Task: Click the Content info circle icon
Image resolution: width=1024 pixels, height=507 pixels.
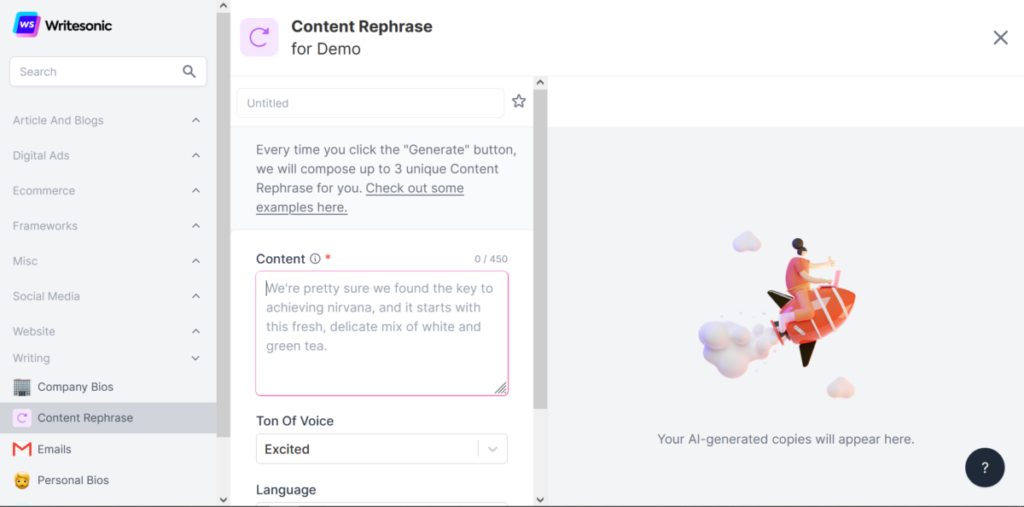Action: (x=315, y=259)
